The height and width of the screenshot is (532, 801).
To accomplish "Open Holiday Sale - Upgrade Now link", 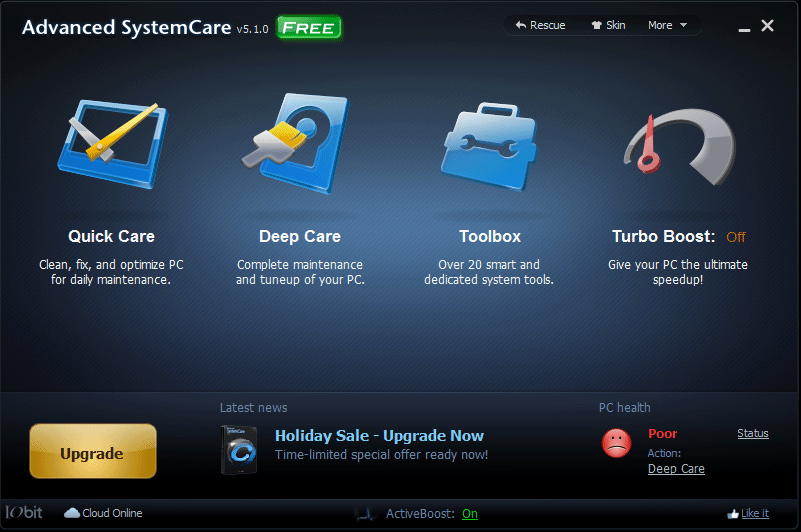I will (x=379, y=435).
